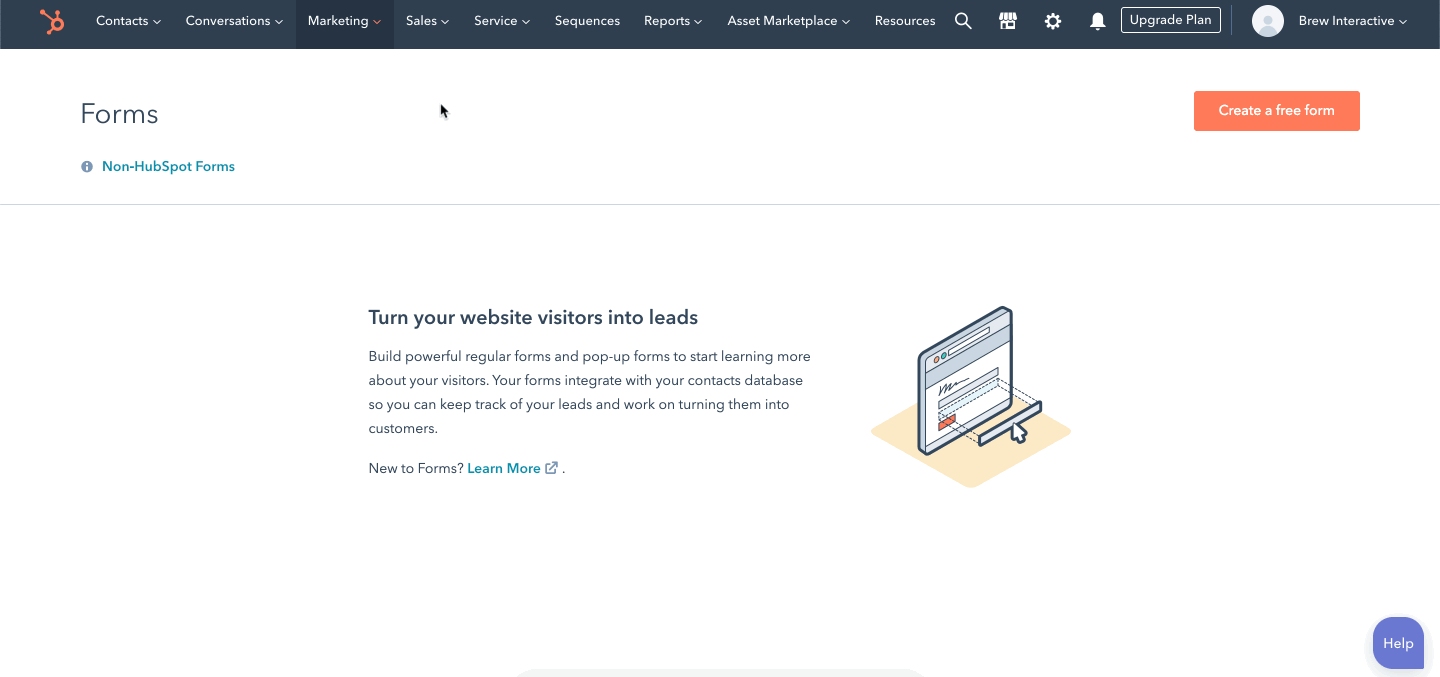
Task: Click the external link icon after Learn More
Action: click(x=551, y=467)
